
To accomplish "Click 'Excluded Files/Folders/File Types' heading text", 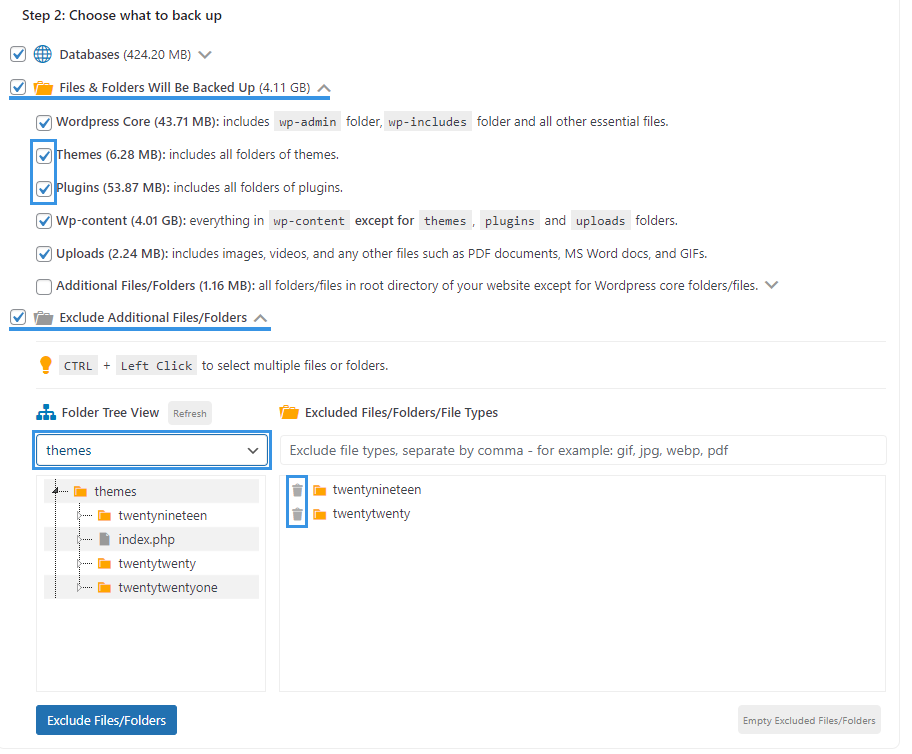I will [x=401, y=412].
